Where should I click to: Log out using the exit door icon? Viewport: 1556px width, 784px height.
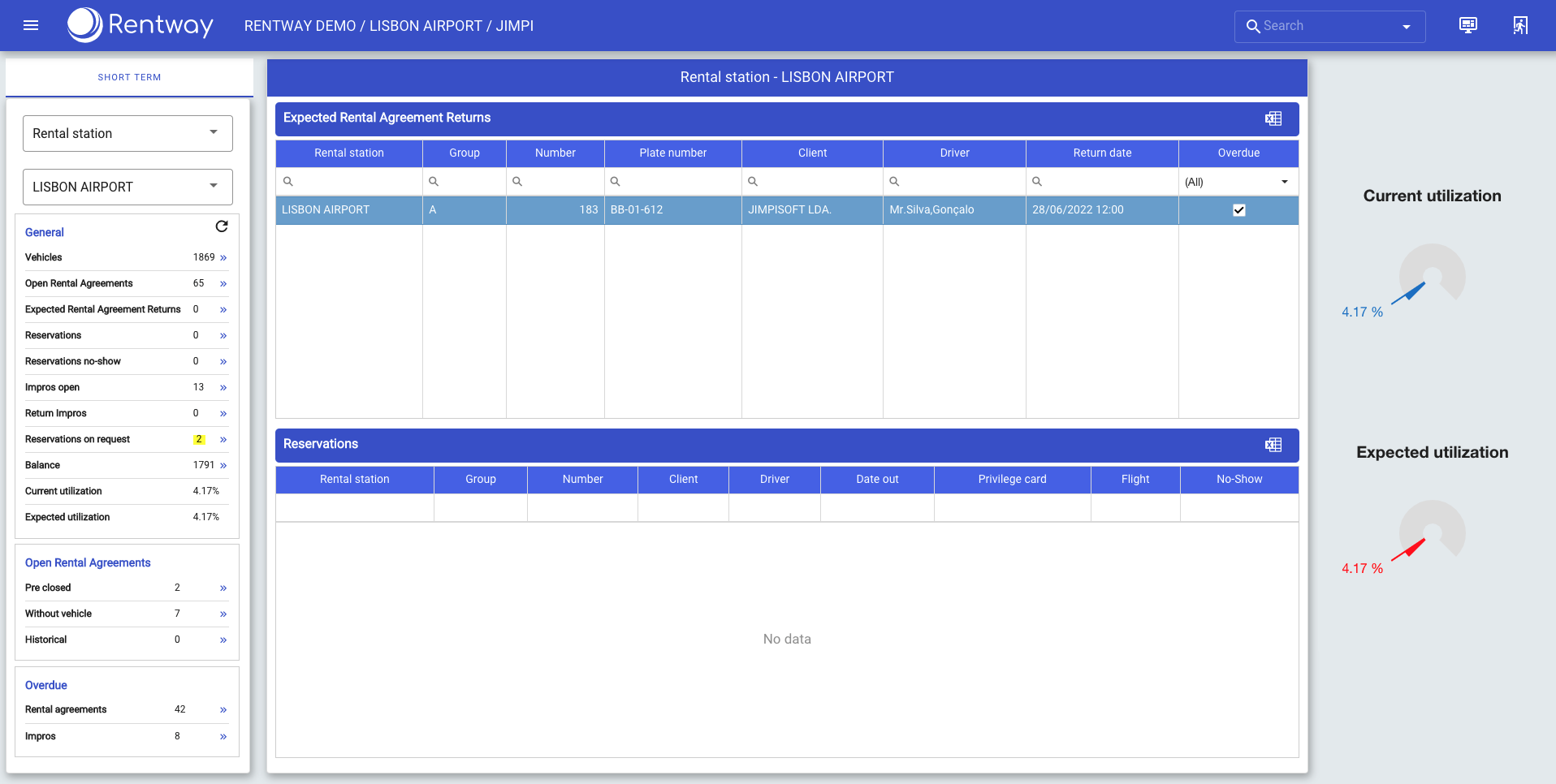(x=1520, y=25)
